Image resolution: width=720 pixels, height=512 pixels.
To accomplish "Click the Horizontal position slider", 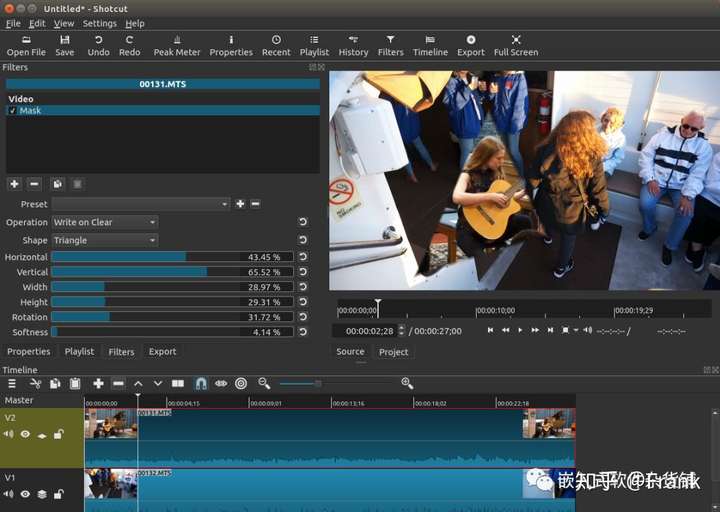I will (172, 257).
